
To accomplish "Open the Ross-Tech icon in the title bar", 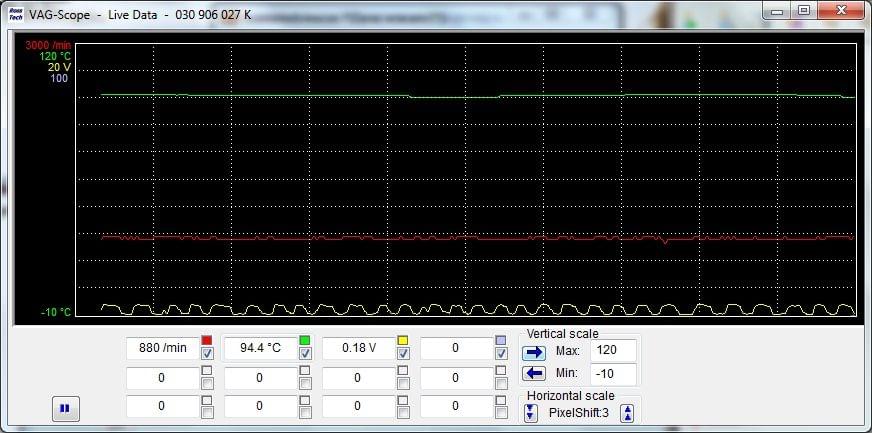I will point(16,13).
